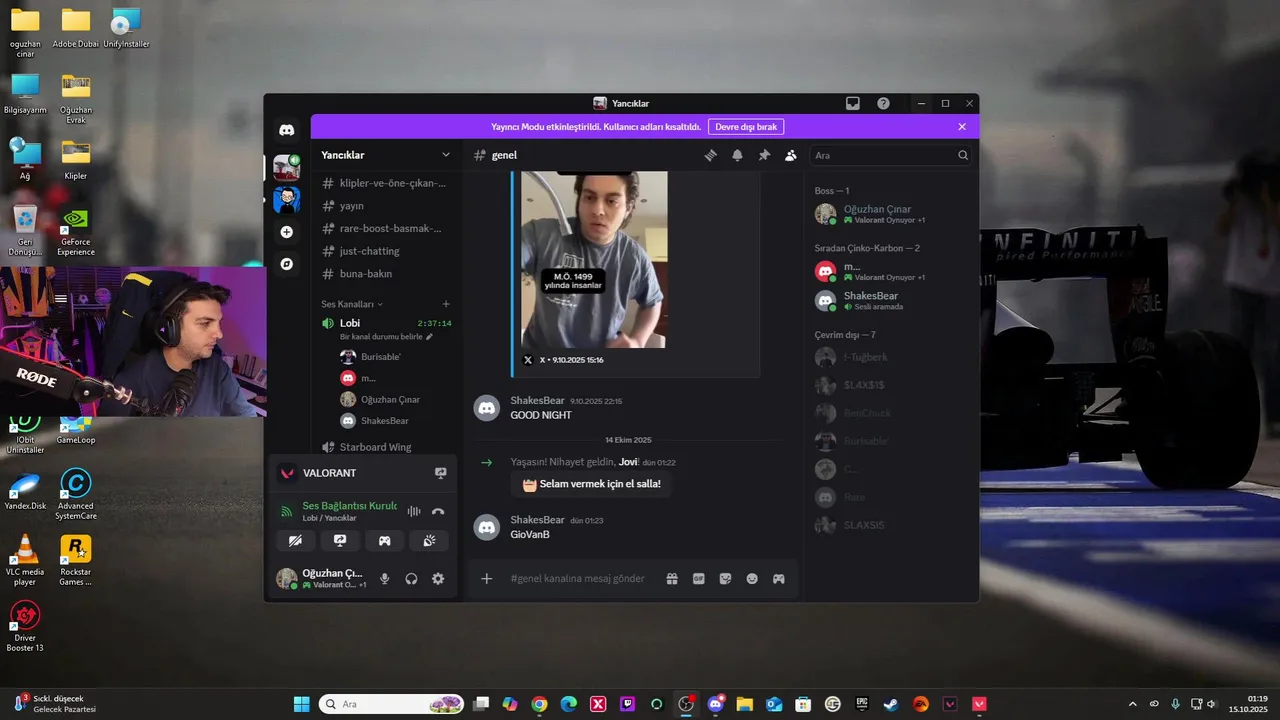Open Oğuzhan Çınar profile in user panel

tap(321, 578)
